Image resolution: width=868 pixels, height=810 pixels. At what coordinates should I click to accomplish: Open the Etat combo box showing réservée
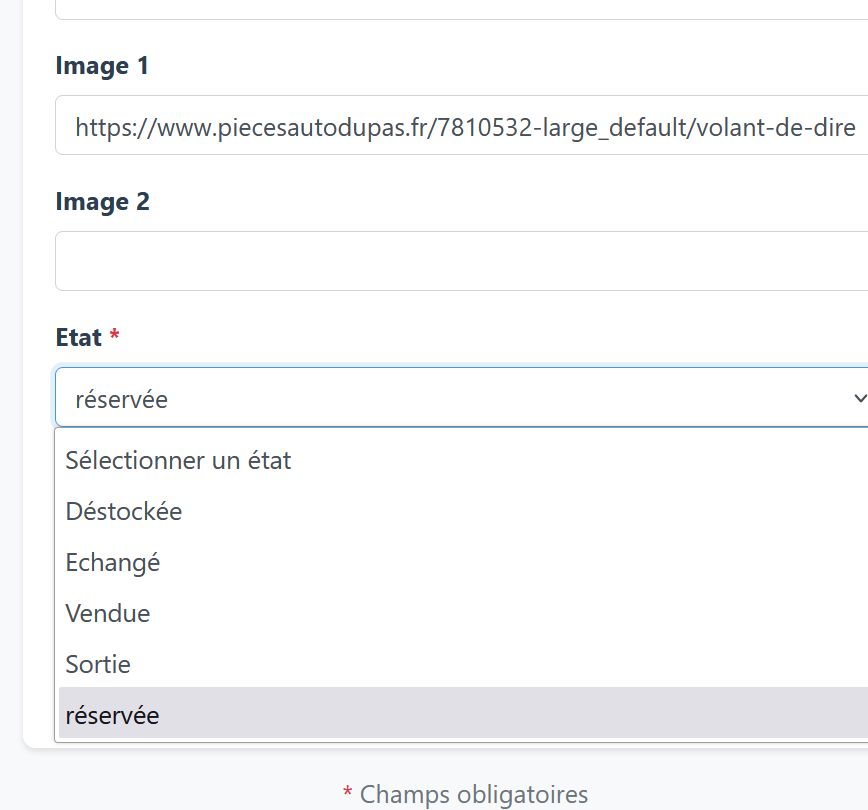coord(461,397)
